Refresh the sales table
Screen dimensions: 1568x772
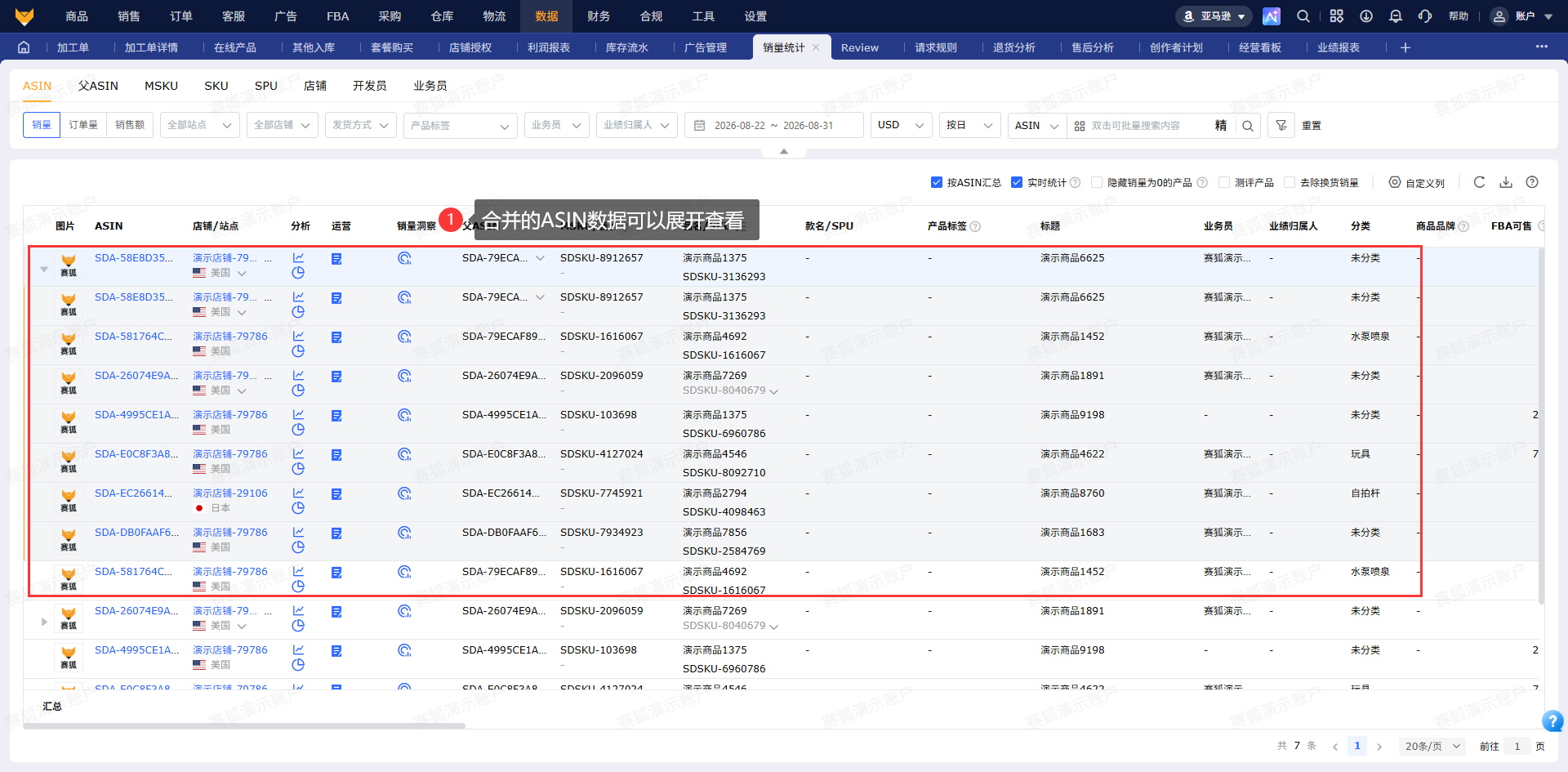click(x=1479, y=182)
